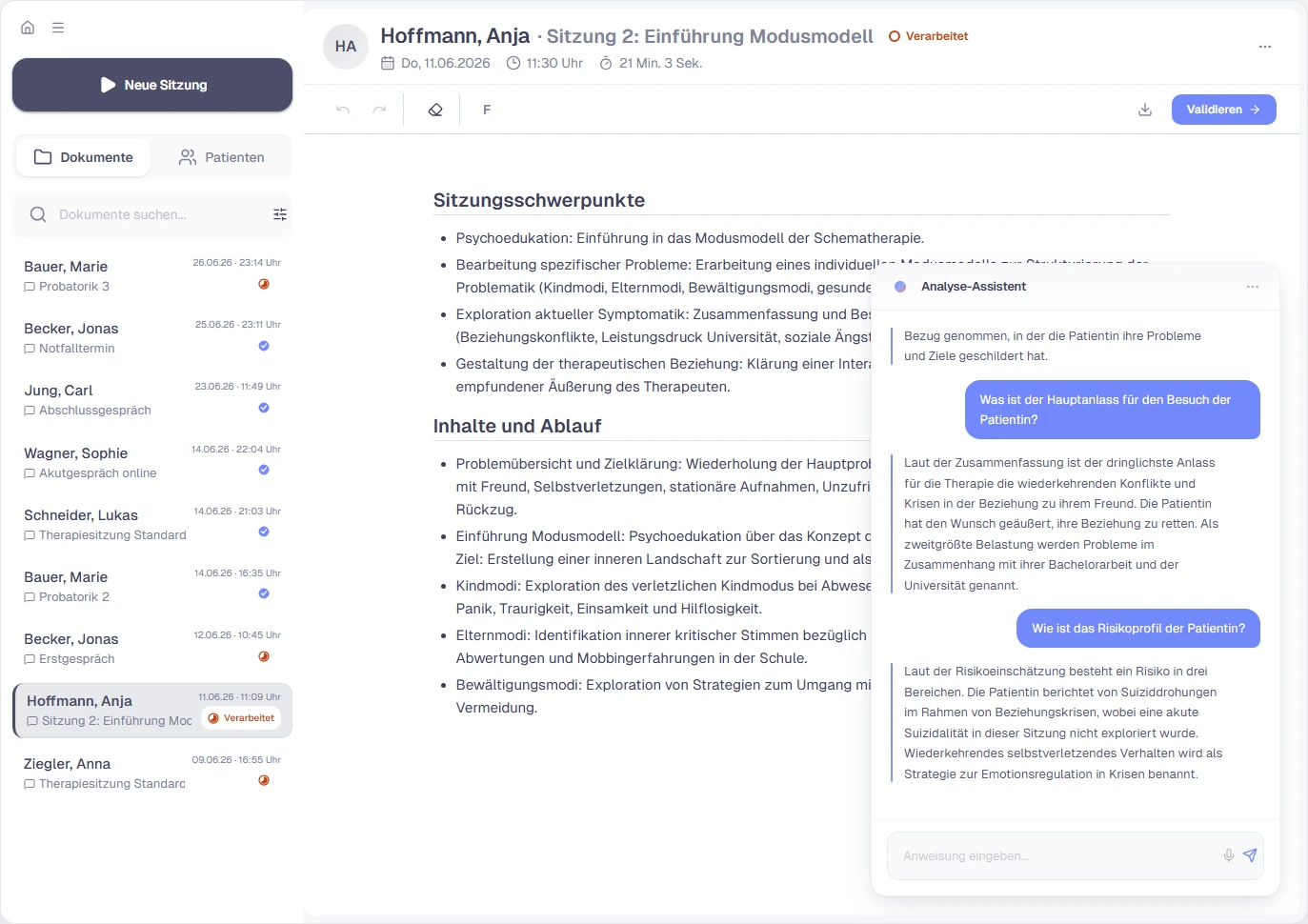Image resolution: width=1308 pixels, height=924 pixels.
Task: Open Becker, Jonas Erstgespräch document
Action: tap(152, 649)
